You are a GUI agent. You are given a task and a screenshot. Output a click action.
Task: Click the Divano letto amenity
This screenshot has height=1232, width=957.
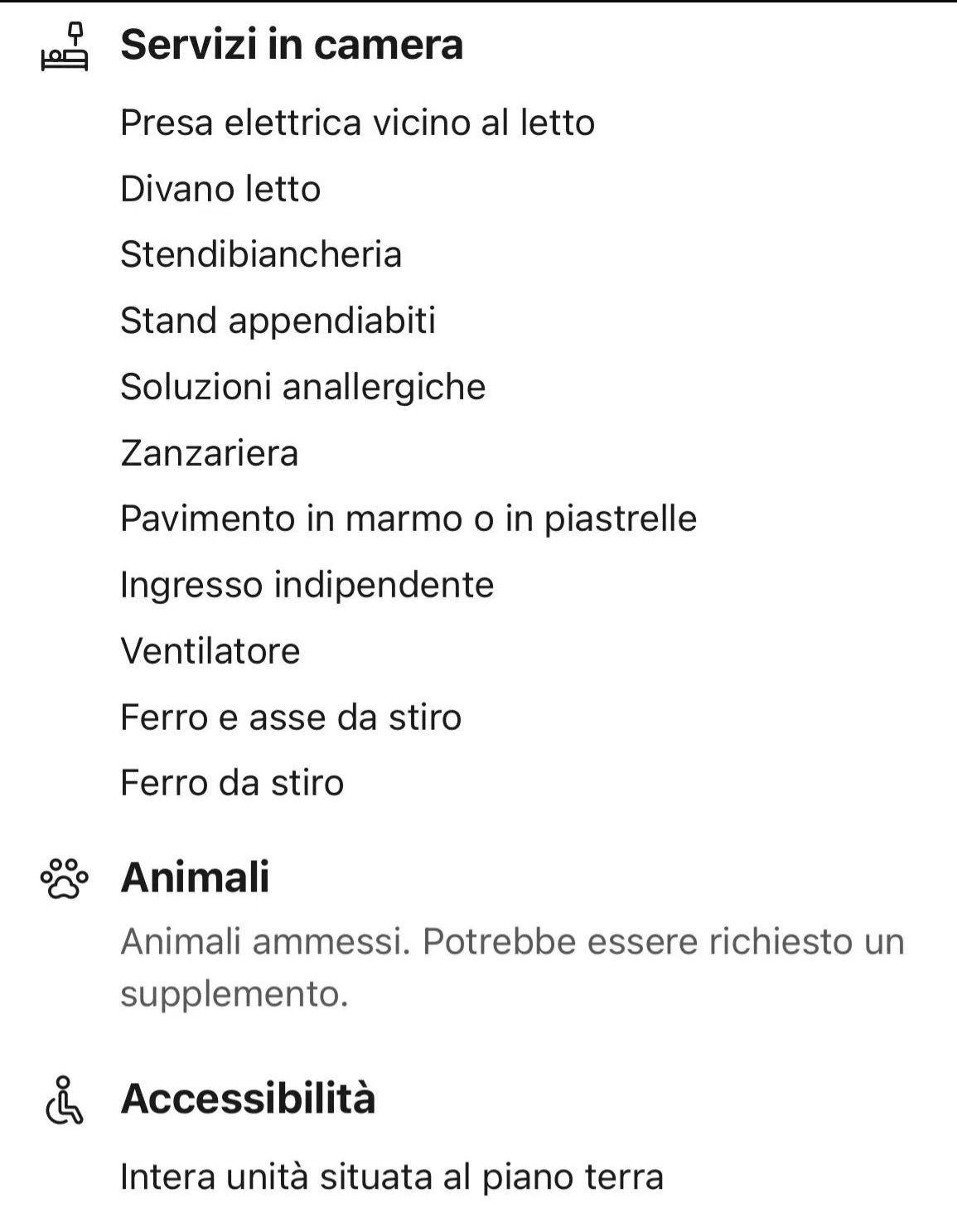pyautogui.click(x=220, y=189)
